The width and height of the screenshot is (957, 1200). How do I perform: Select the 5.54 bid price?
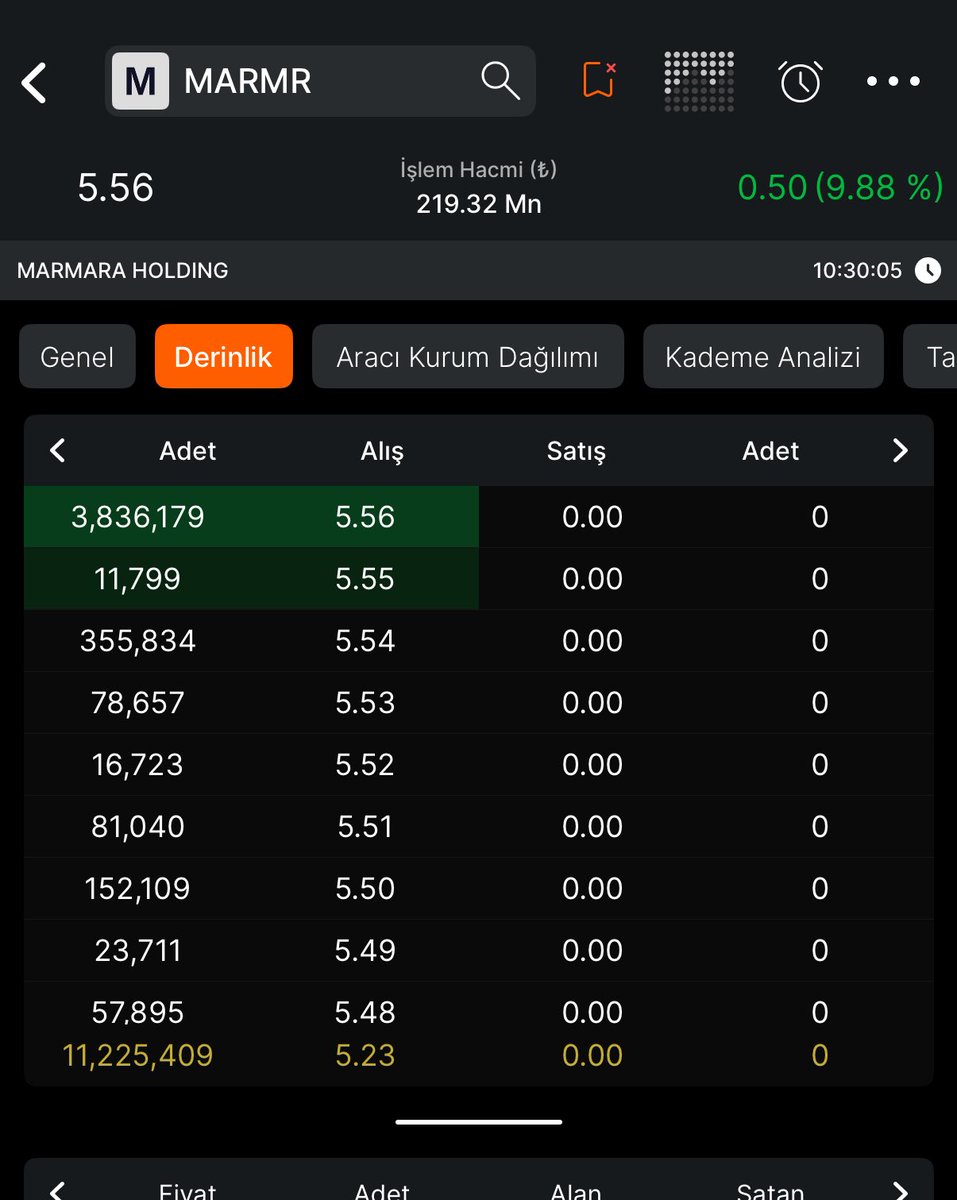tap(365, 641)
